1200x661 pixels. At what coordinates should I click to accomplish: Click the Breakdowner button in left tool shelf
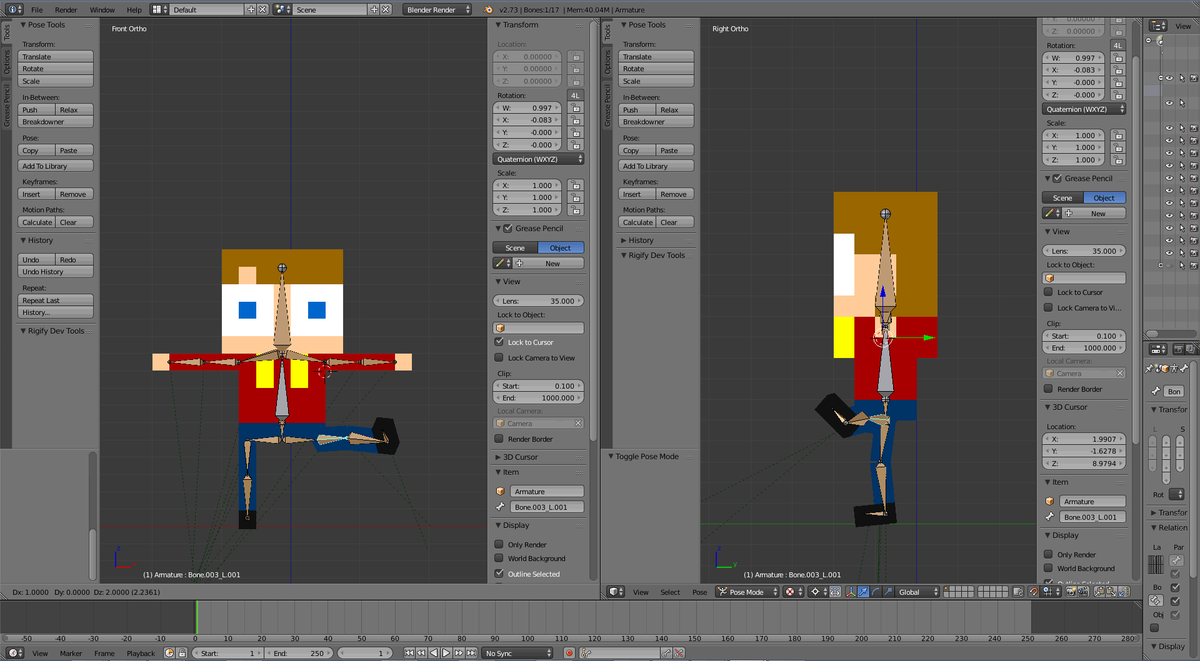tap(57, 122)
